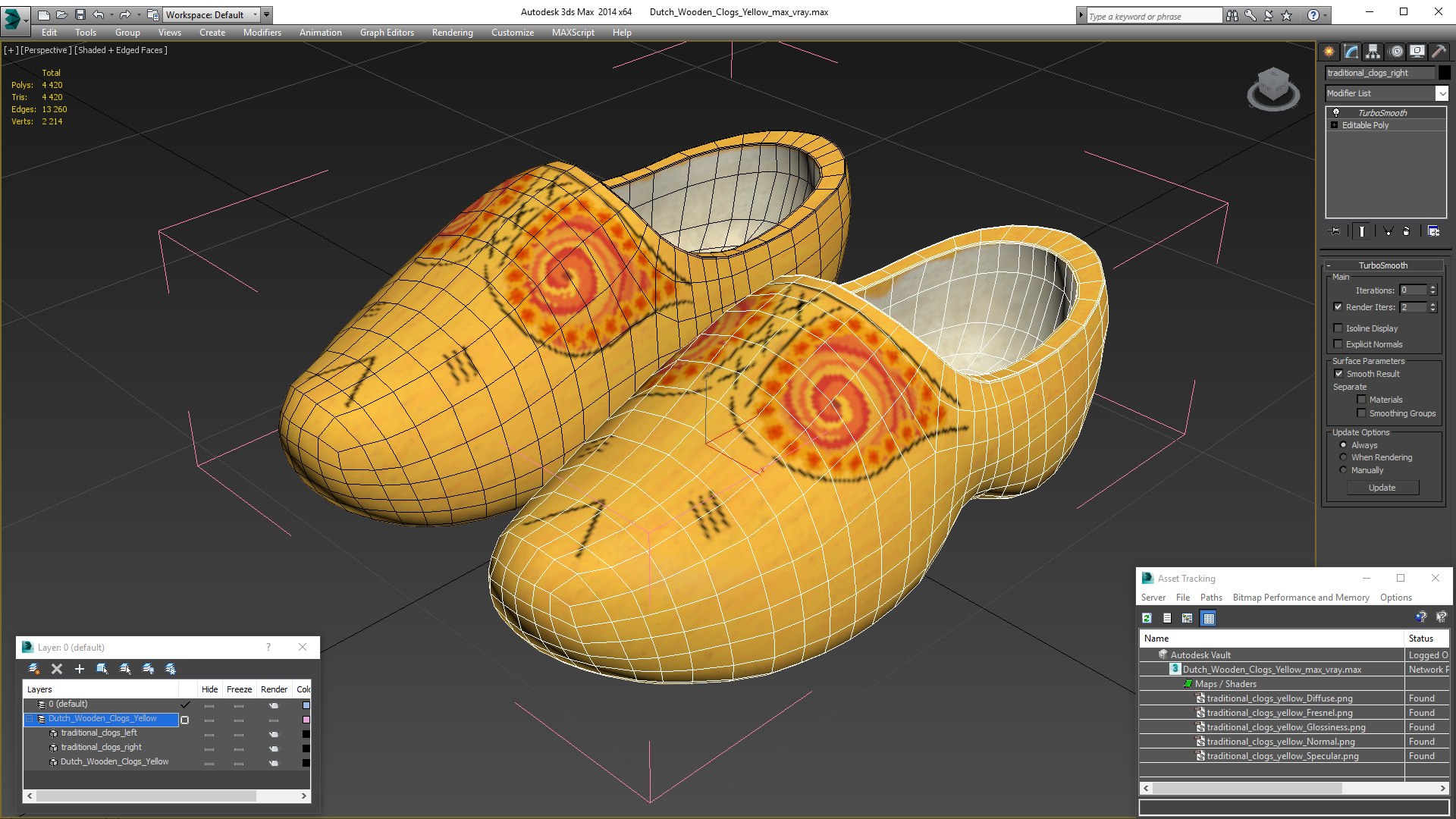Click the Perspective viewport label
Image resolution: width=1456 pixels, height=819 pixels.
pyautogui.click(x=45, y=50)
